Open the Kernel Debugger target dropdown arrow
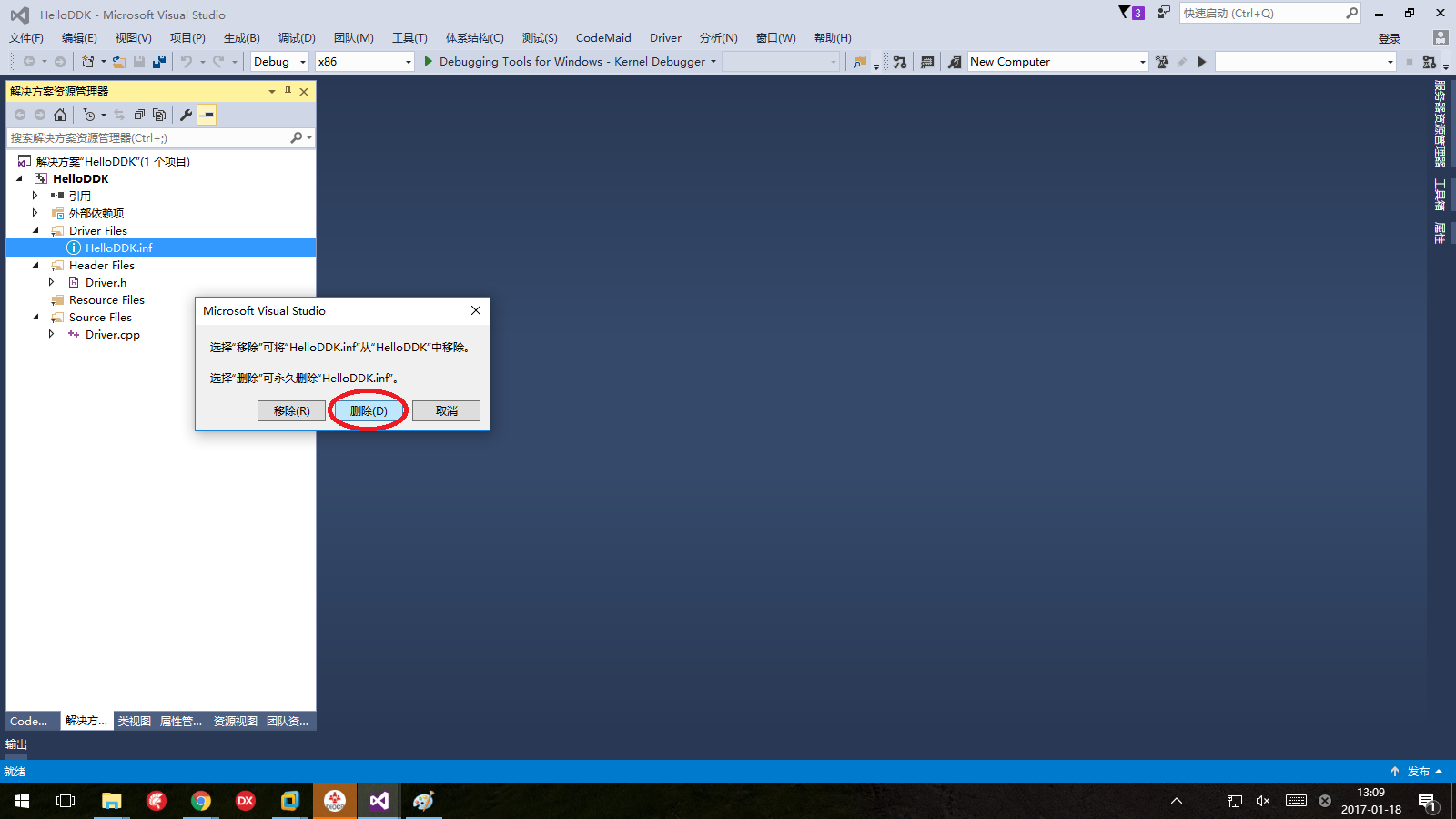This screenshot has width=1456, height=819. [x=713, y=62]
